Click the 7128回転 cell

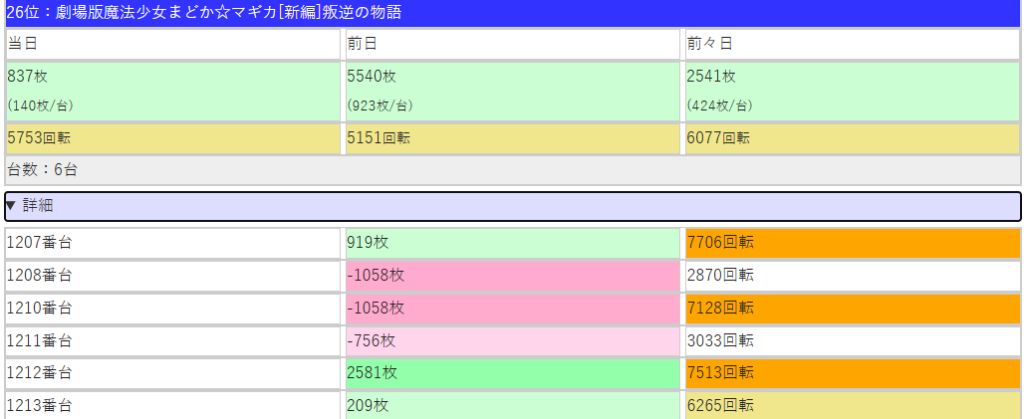(x=852, y=308)
